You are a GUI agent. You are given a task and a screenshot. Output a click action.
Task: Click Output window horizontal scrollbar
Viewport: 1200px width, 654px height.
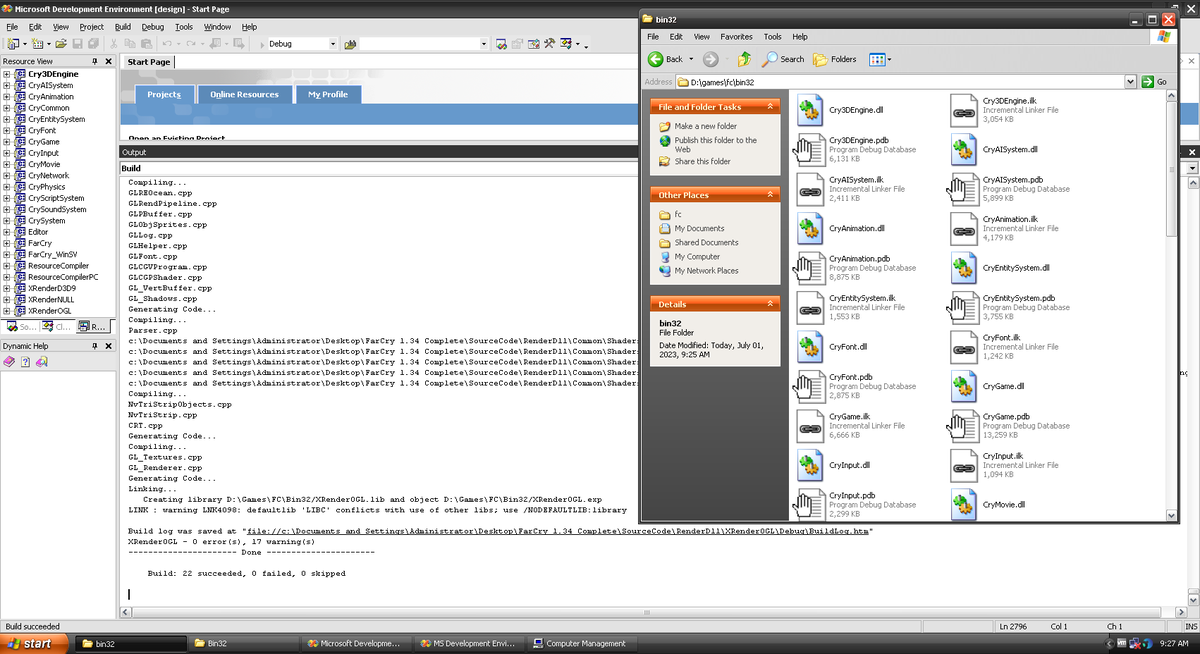(646, 611)
